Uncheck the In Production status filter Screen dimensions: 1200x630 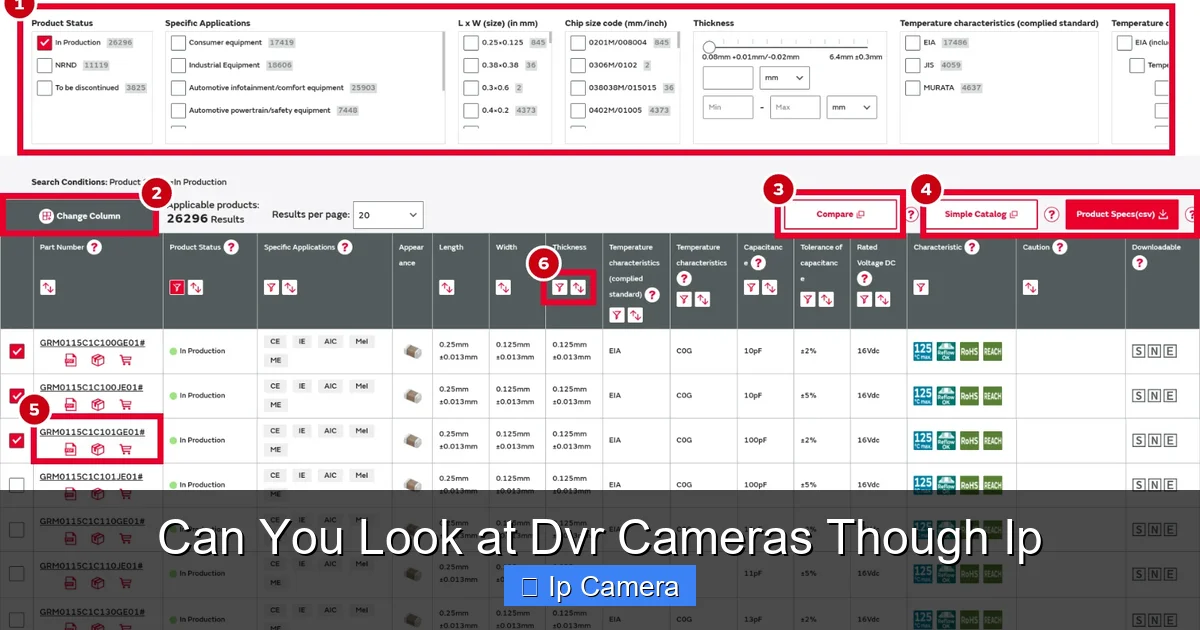point(45,43)
